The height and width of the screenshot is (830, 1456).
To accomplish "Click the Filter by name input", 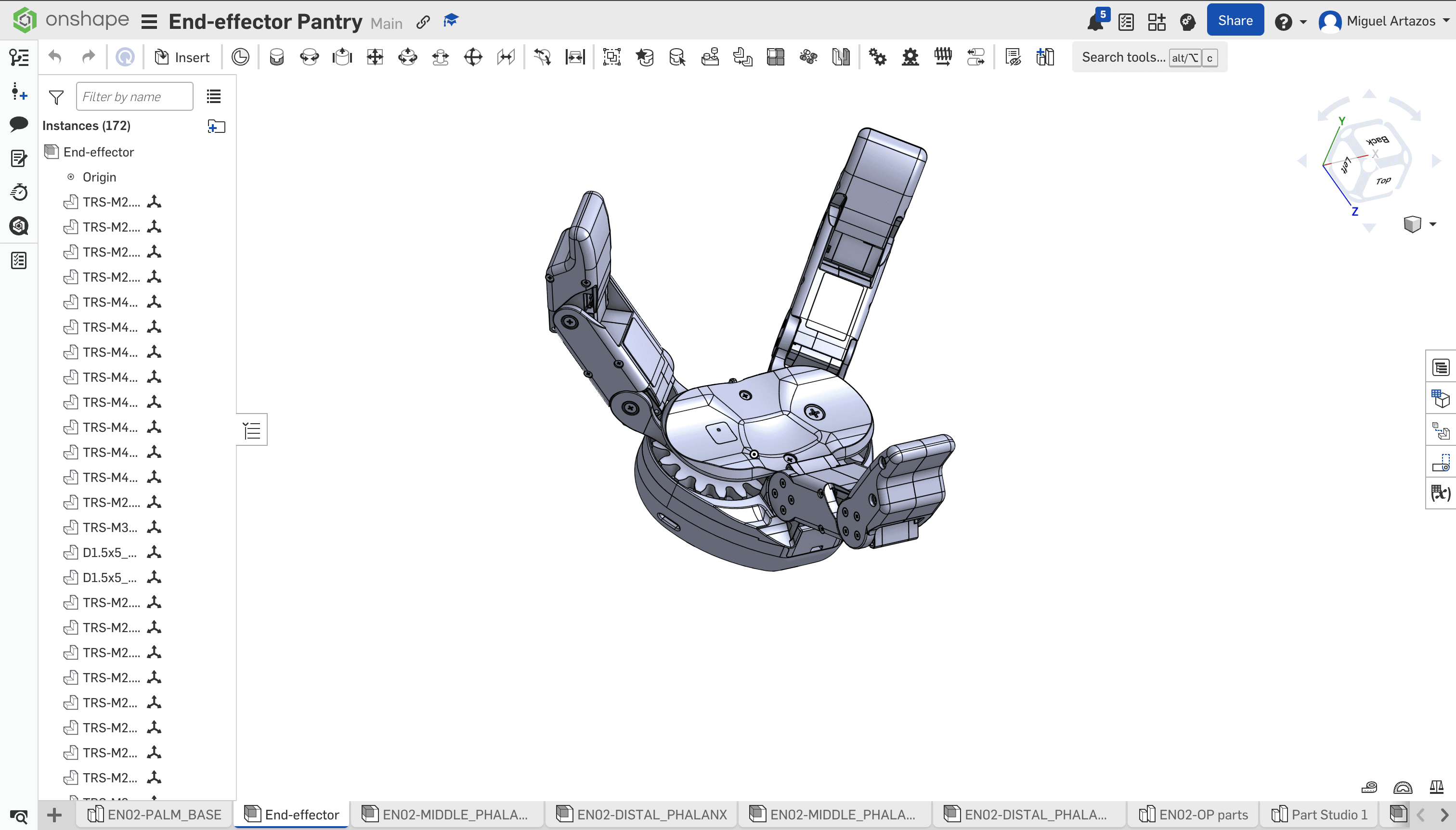I will point(134,96).
